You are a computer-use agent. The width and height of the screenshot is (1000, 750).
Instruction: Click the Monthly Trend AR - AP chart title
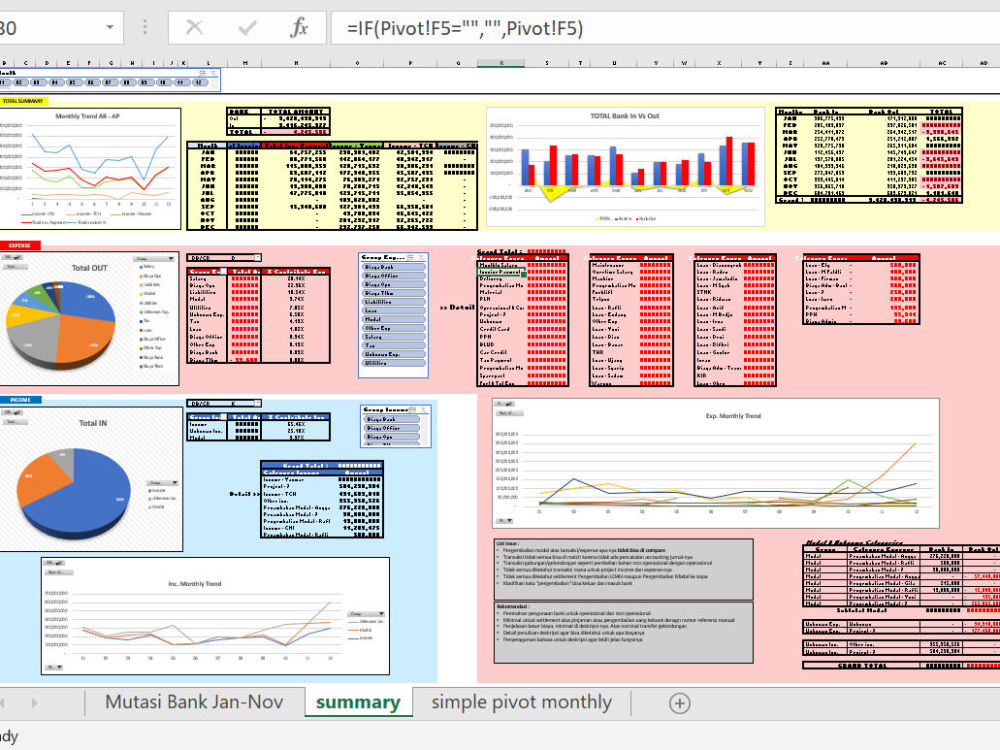coord(87,116)
